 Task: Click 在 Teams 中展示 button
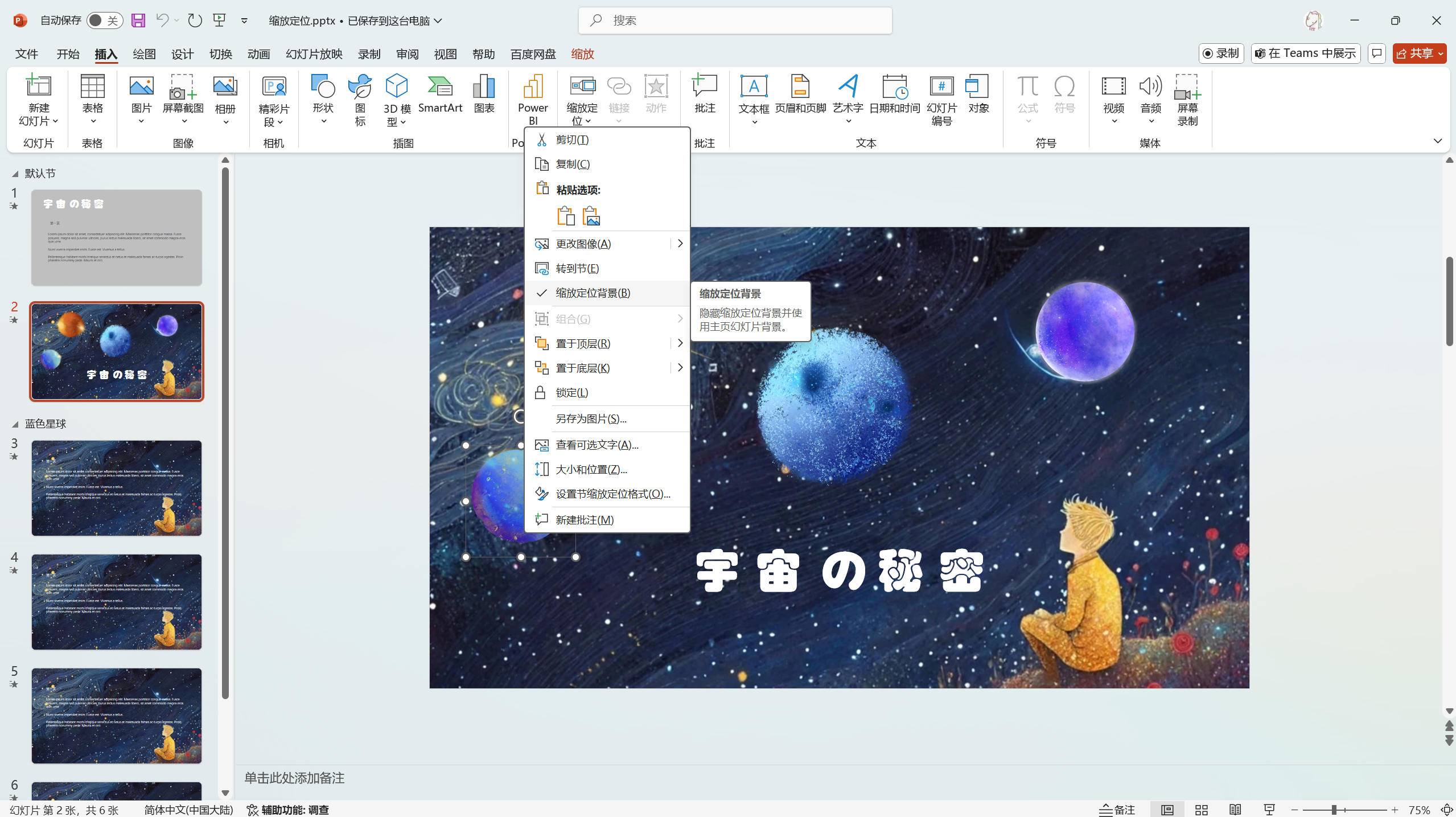1305,53
